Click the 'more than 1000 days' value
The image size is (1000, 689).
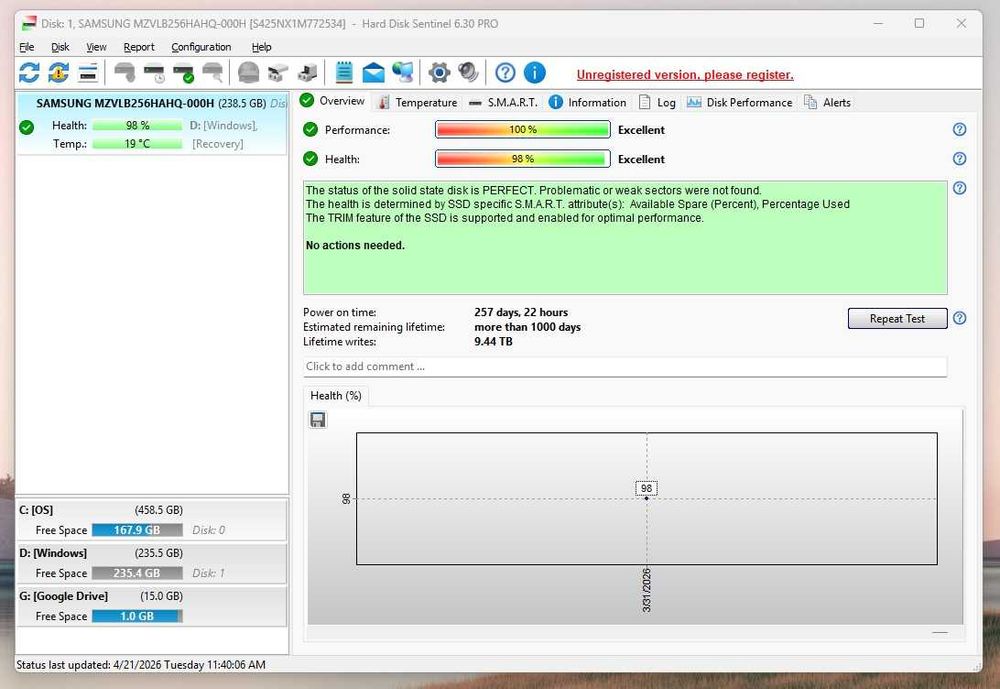point(527,327)
